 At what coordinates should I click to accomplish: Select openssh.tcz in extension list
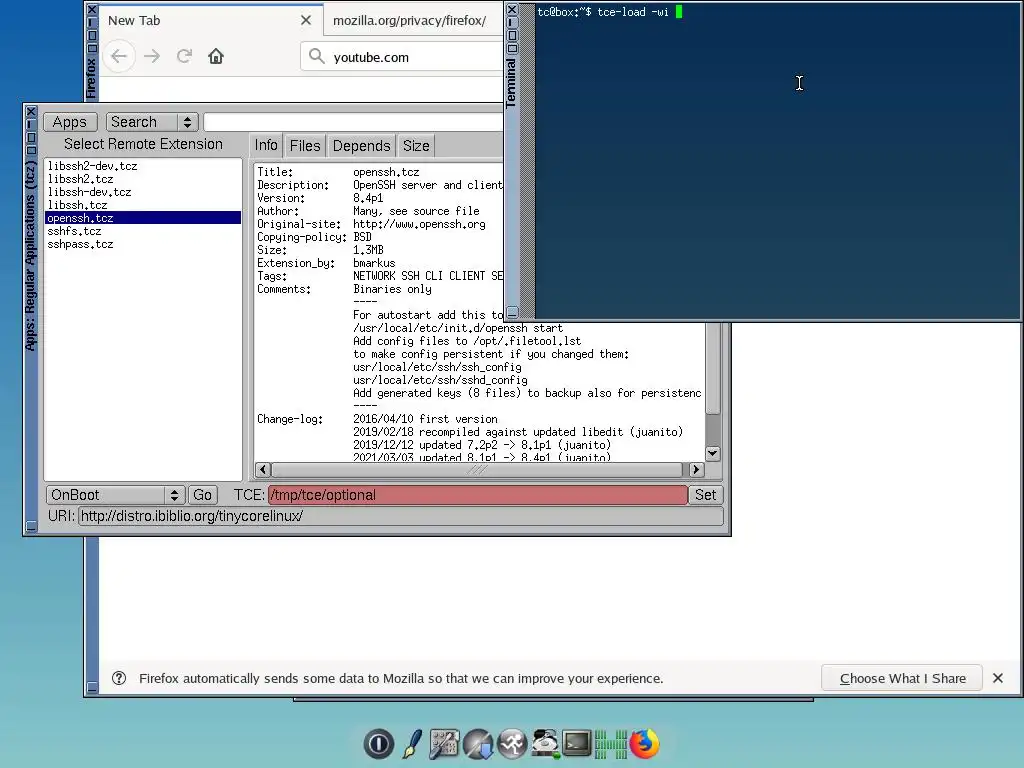point(143,218)
